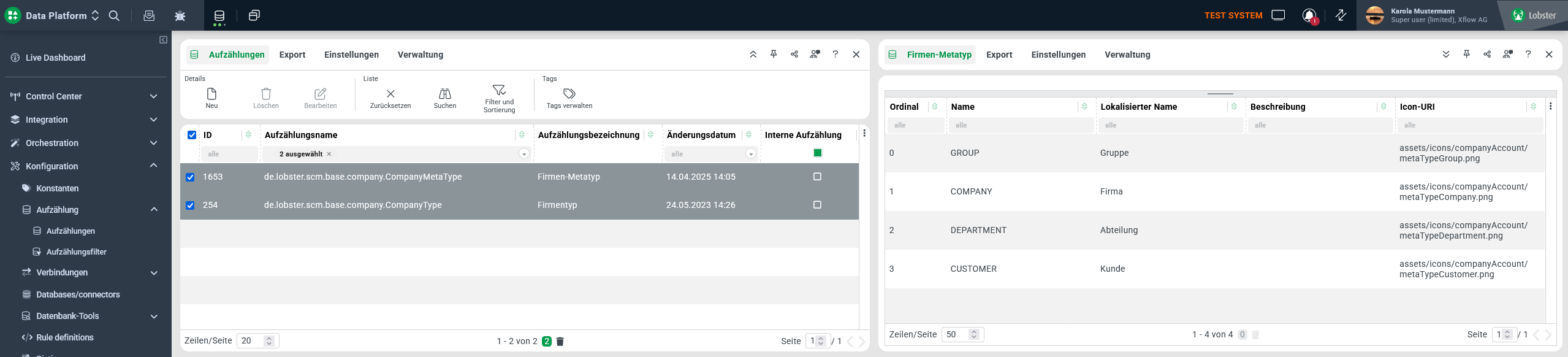Pin the Aufzählungen panel
Viewport: 1568px width, 357px height.
774,55
